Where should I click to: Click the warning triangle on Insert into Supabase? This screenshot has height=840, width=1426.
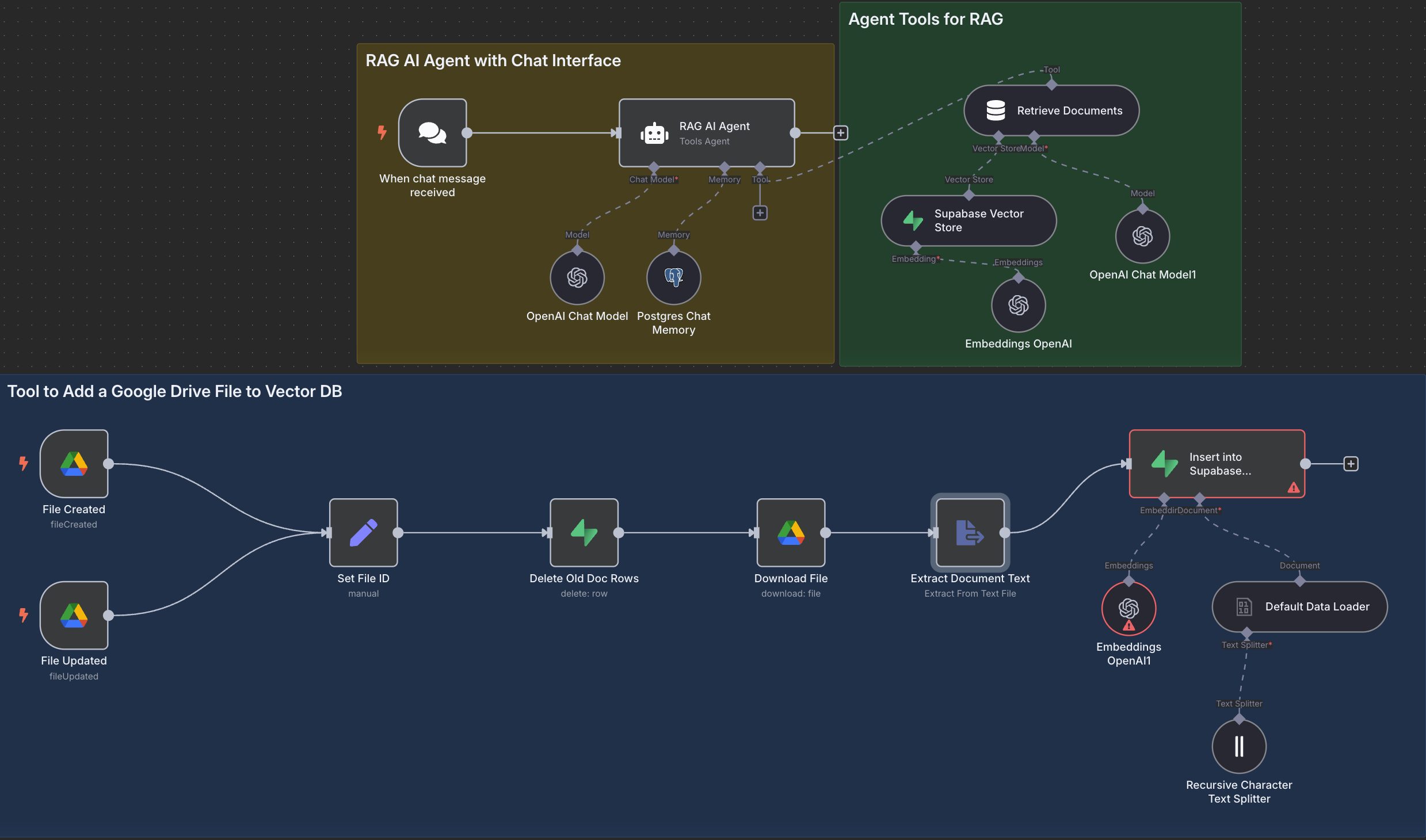(1293, 488)
